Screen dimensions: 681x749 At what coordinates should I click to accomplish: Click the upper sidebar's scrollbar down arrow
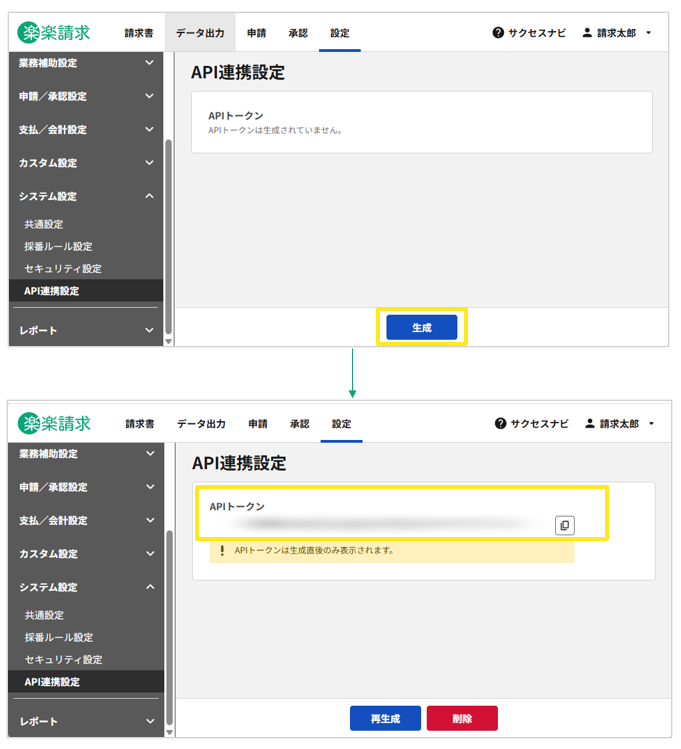point(168,341)
